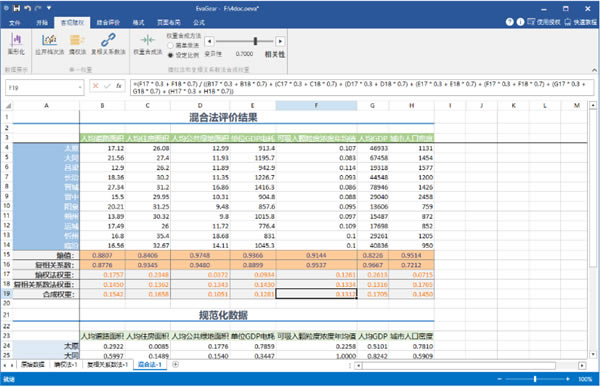The width and height of the screenshot is (600, 387).
Task: Click the 混合法评价结果 title cell
Action: click(x=223, y=117)
